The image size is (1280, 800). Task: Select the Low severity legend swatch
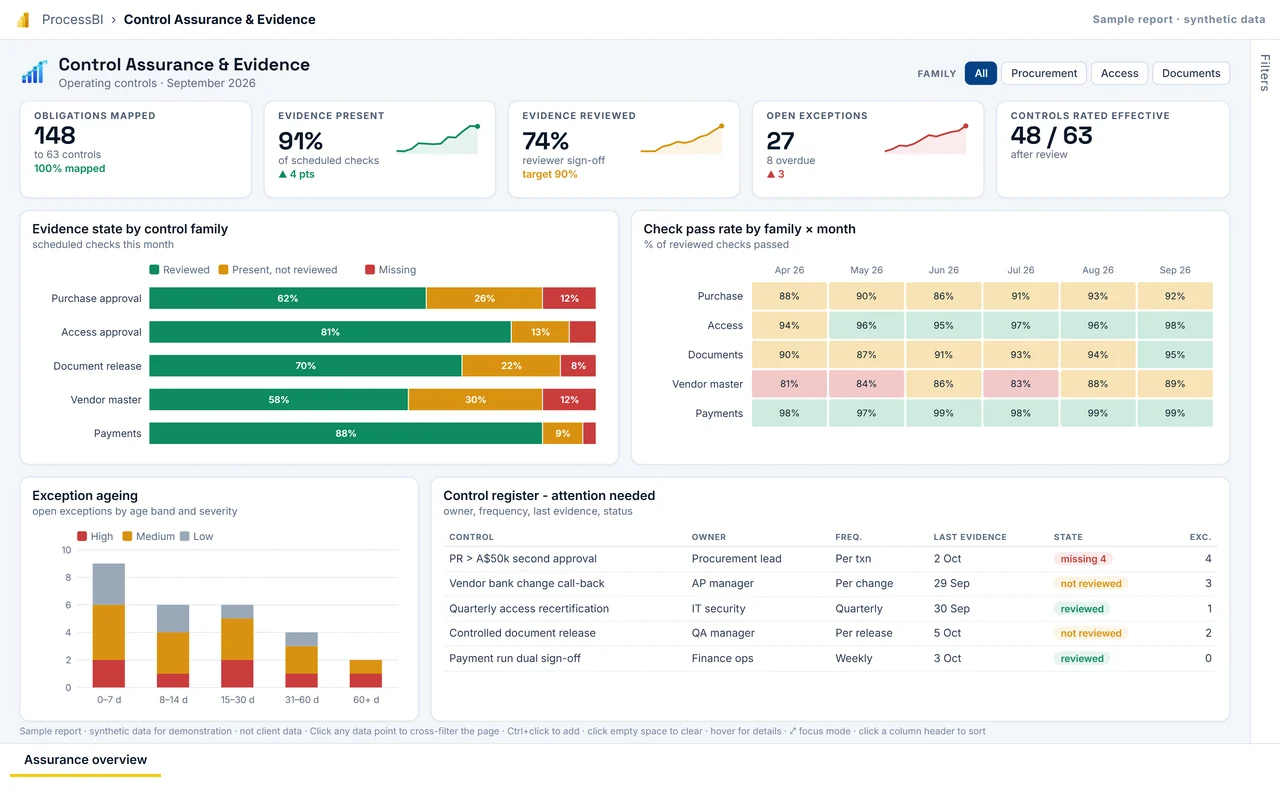tap(185, 537)
